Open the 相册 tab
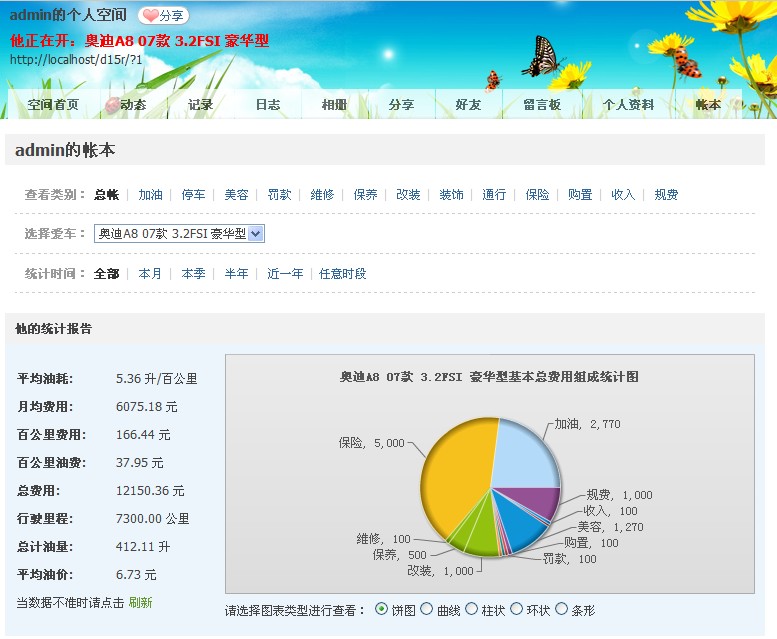The width and height of the screenshot is (777, 639). click(334, 105)
